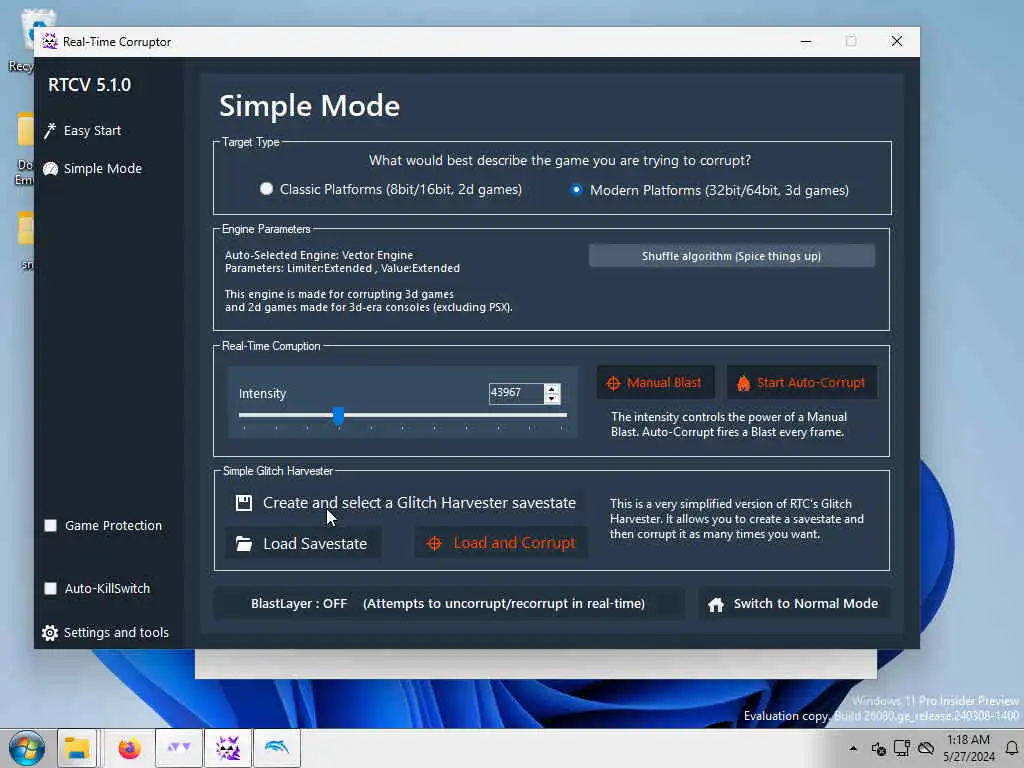Click the Load and Corrupt crosshair icon
This screenshot has height=768, width=1024.
point(434,543)
